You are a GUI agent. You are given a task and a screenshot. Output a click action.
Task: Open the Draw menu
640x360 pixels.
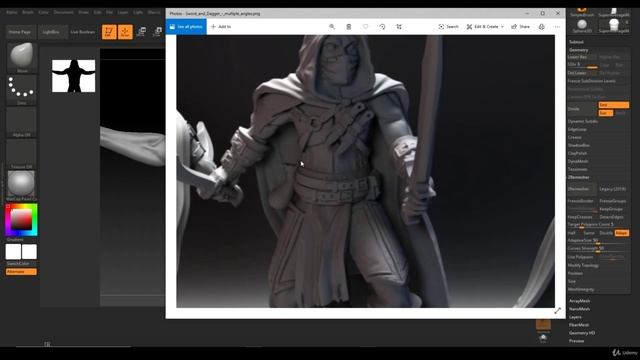pyautogui.click(x=83, y=12)
